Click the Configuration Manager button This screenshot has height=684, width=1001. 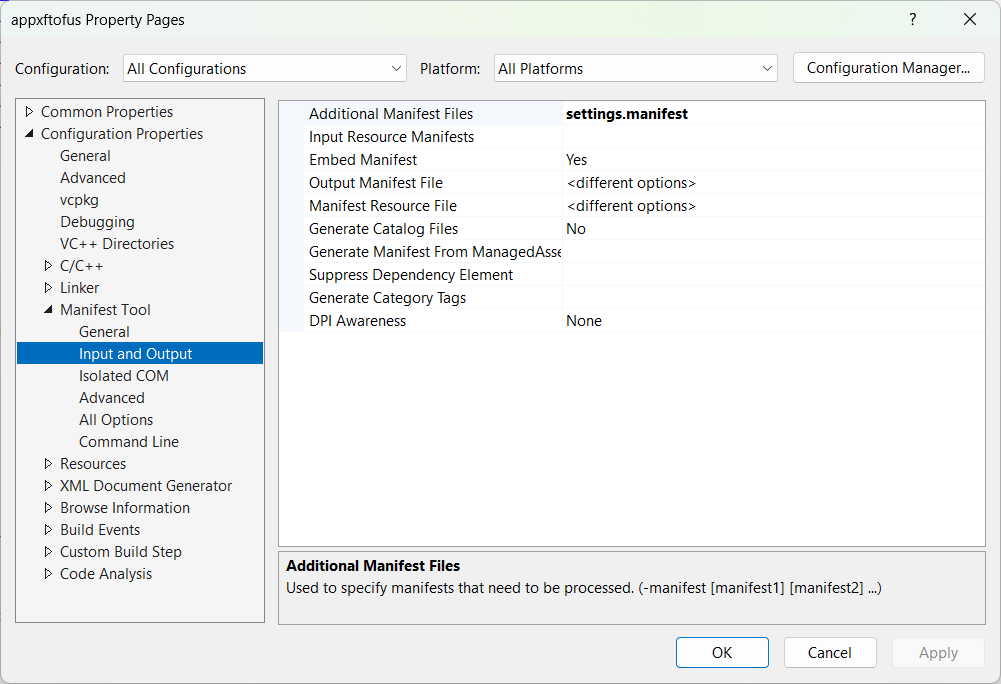tap(888, 68)
